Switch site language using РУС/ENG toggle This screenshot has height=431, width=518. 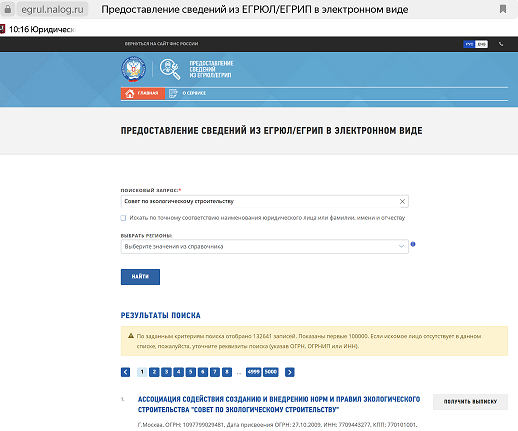tap(475, 44)
